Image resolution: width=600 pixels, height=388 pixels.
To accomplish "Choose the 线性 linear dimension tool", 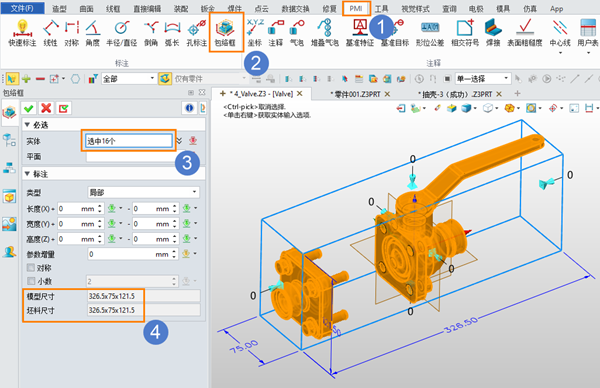I will point(51,33).
